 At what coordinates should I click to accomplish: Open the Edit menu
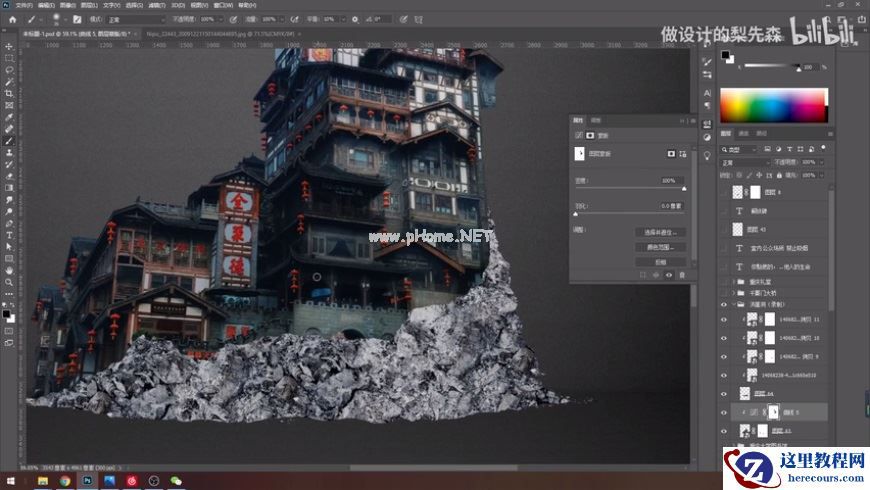tap(46, 5)
